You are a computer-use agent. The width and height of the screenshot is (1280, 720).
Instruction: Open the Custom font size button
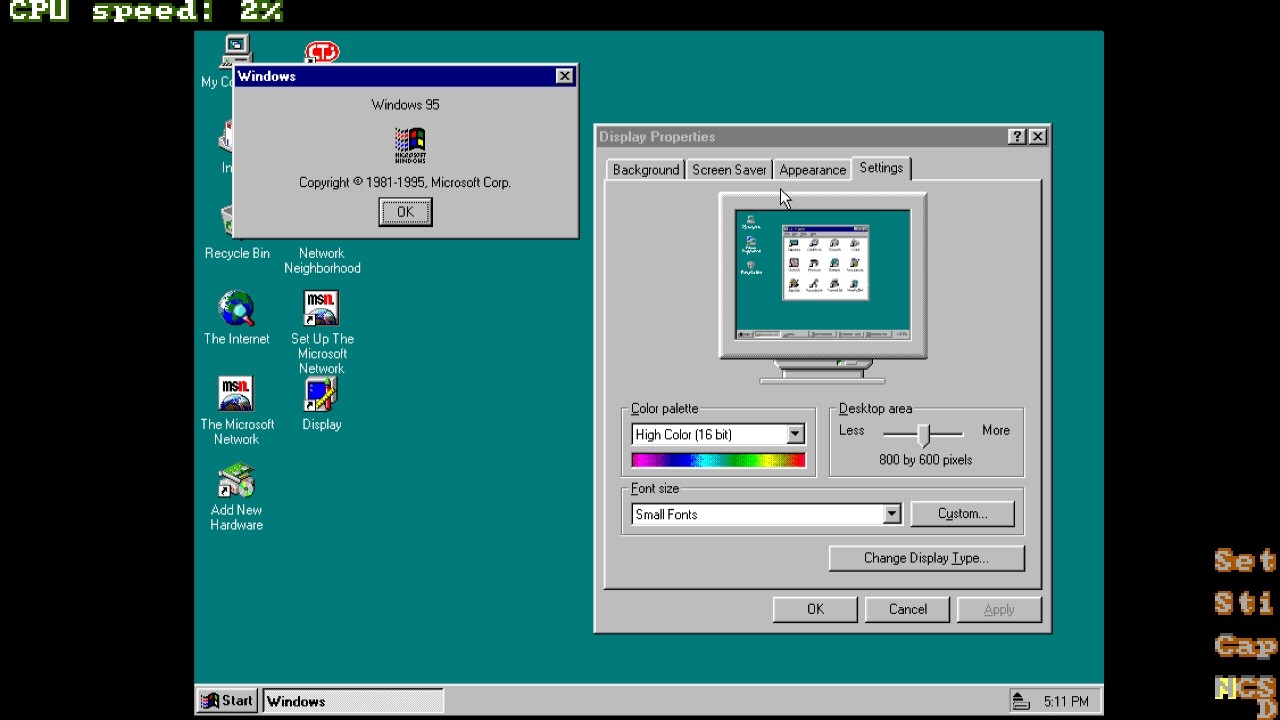pos(962,514)
